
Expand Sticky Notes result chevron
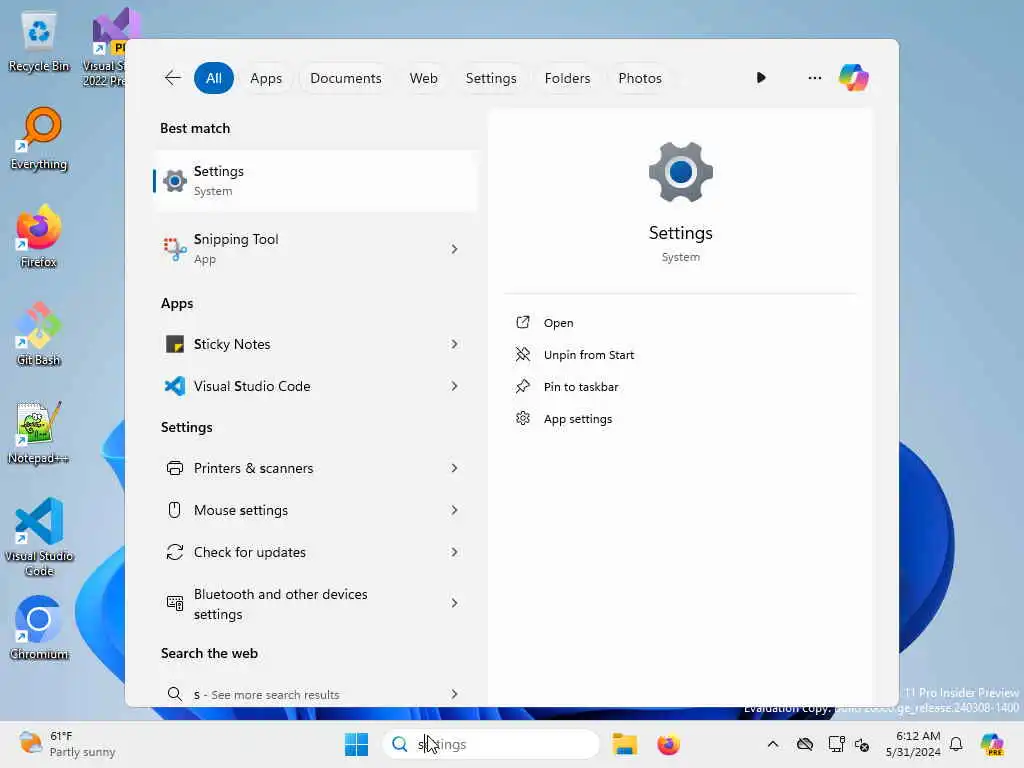[455, 344]
